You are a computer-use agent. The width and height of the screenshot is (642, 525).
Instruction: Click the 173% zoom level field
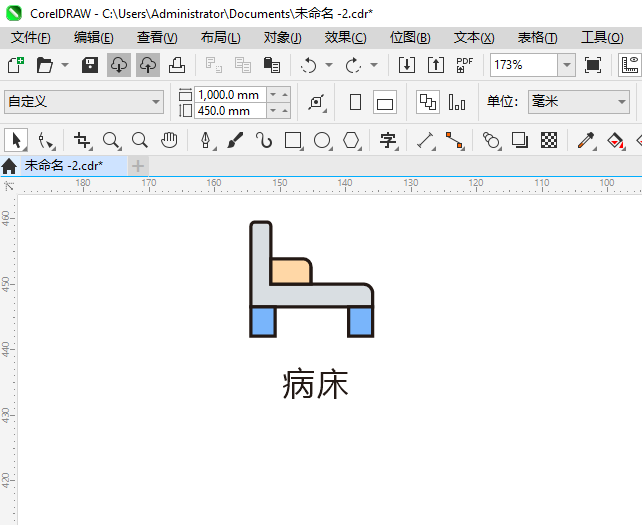[x=524, y=65]
